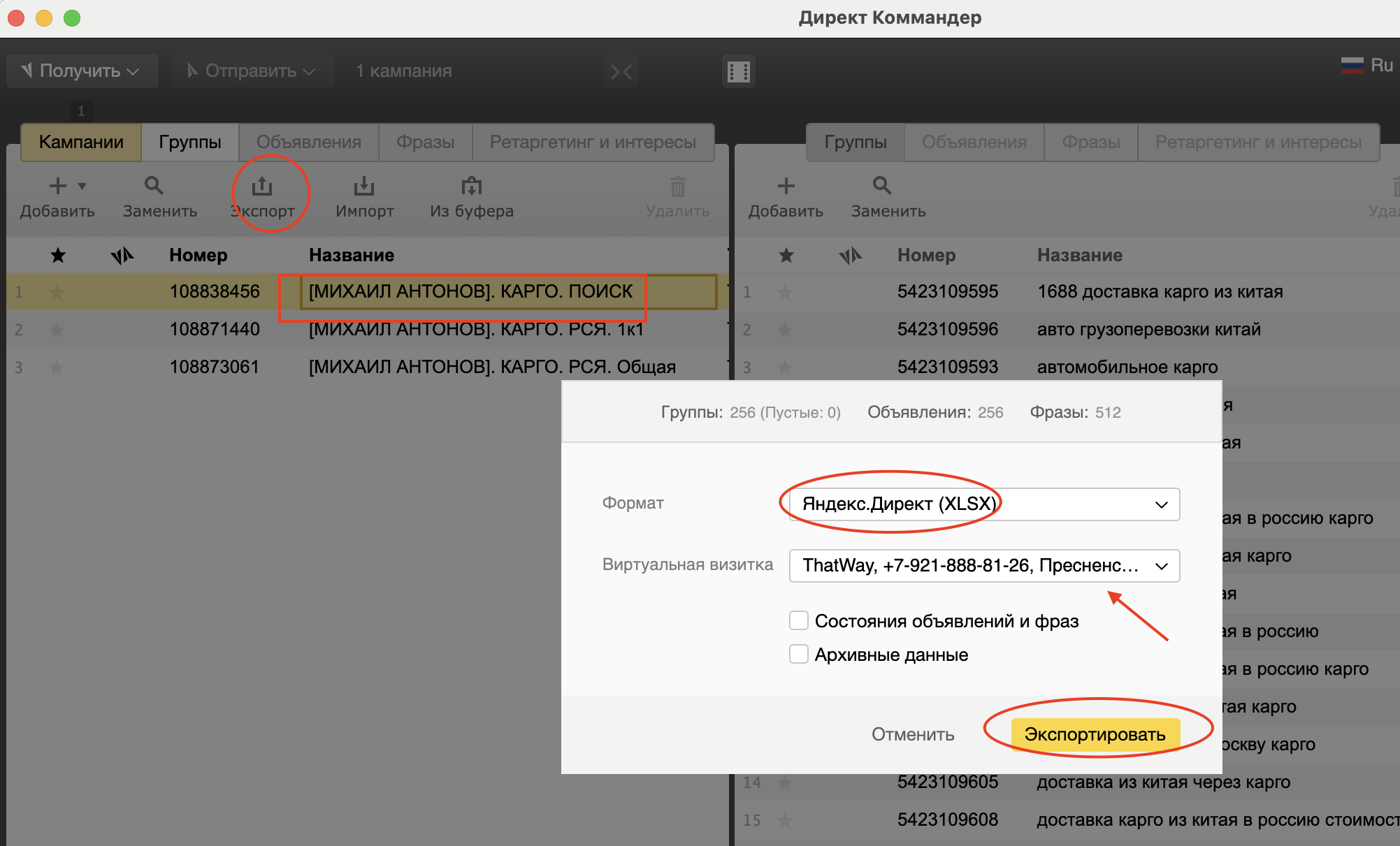
Task: Click the Export icon in campaigns toolbar
Action: point(262,186)
